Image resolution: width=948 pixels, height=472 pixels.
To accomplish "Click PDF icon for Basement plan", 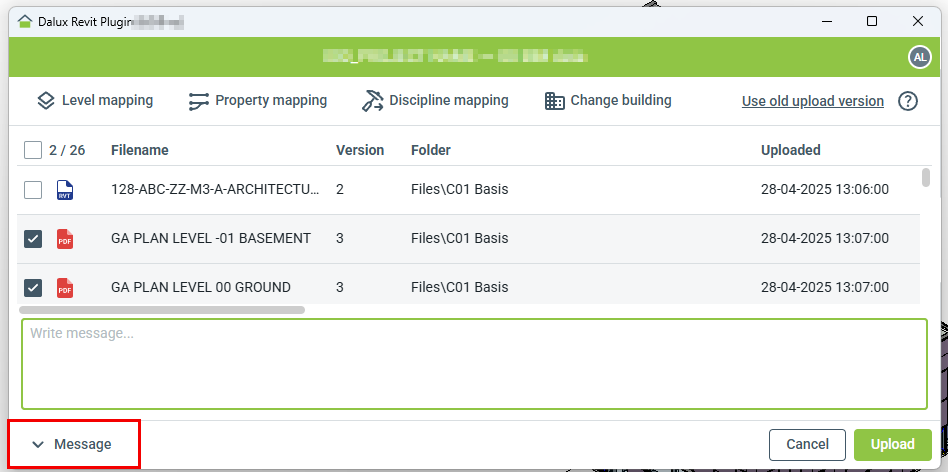I will 65,239.
